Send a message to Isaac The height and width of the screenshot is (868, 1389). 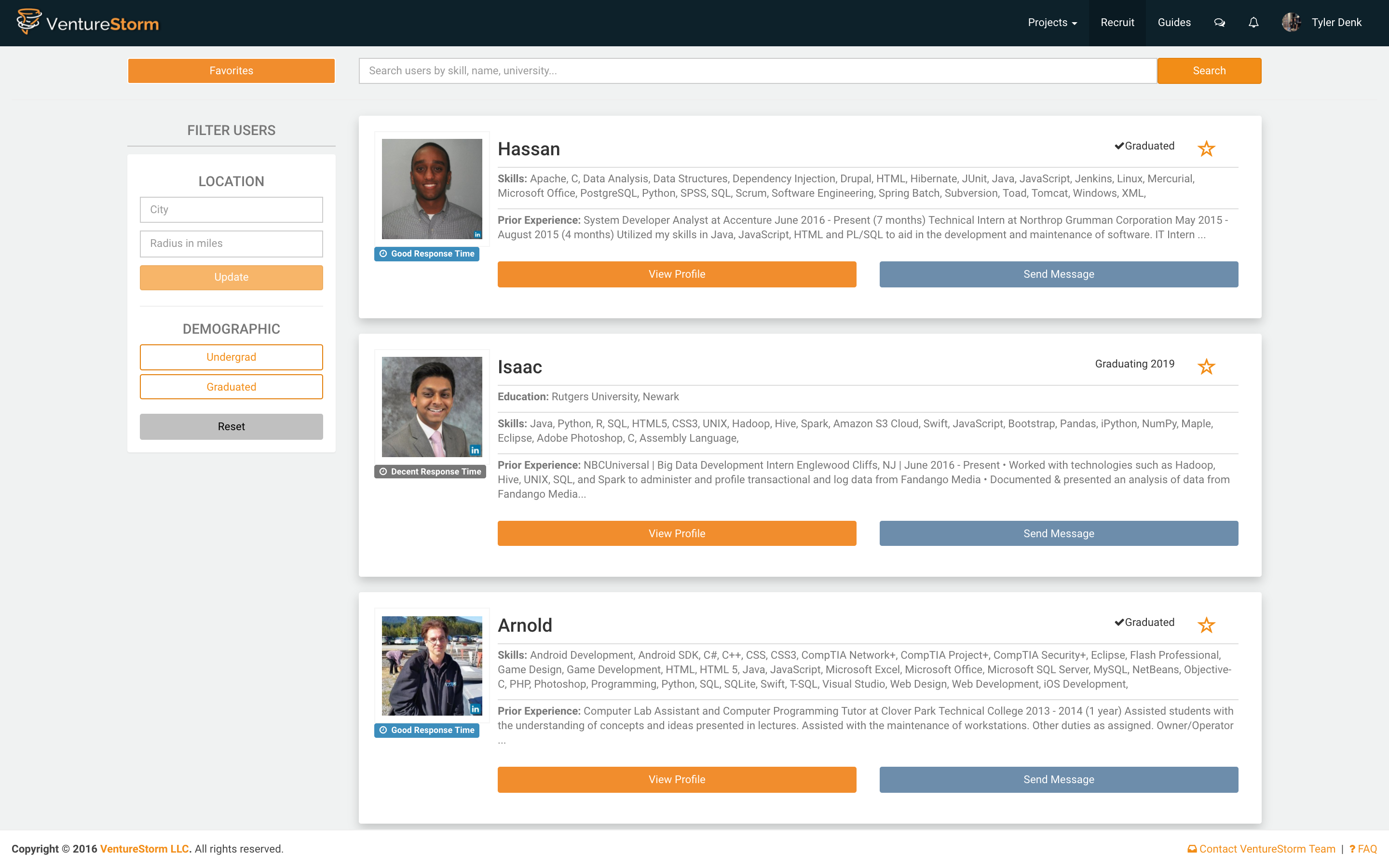point(1059,533)
